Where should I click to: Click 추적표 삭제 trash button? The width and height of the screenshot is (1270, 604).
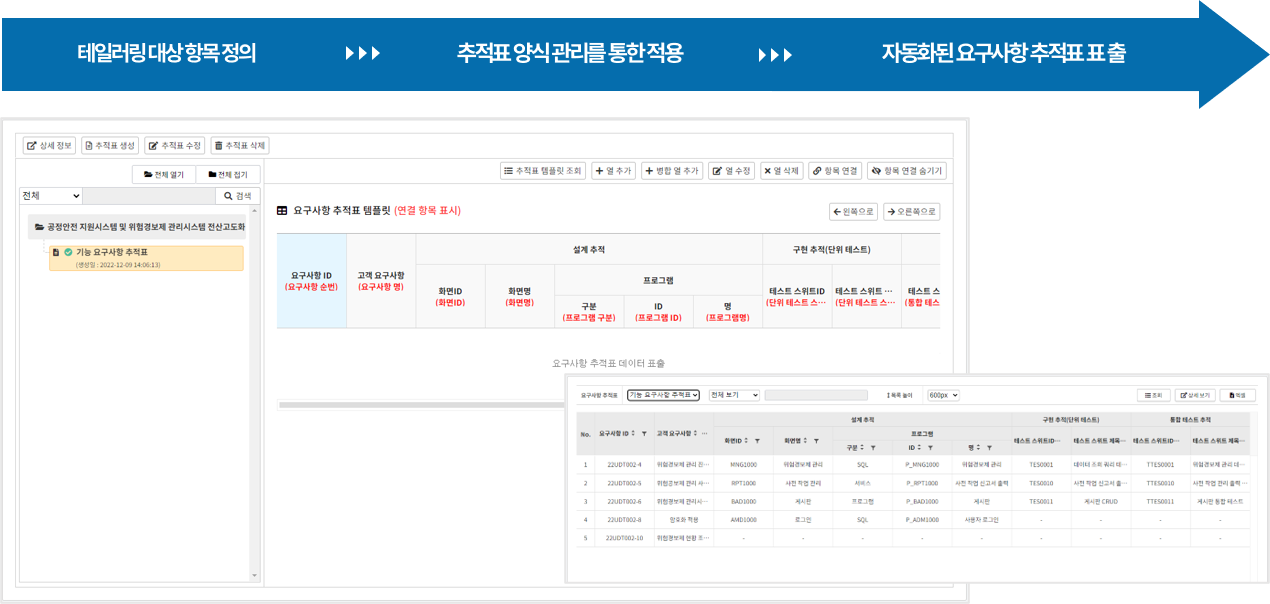tap(240, 146)
